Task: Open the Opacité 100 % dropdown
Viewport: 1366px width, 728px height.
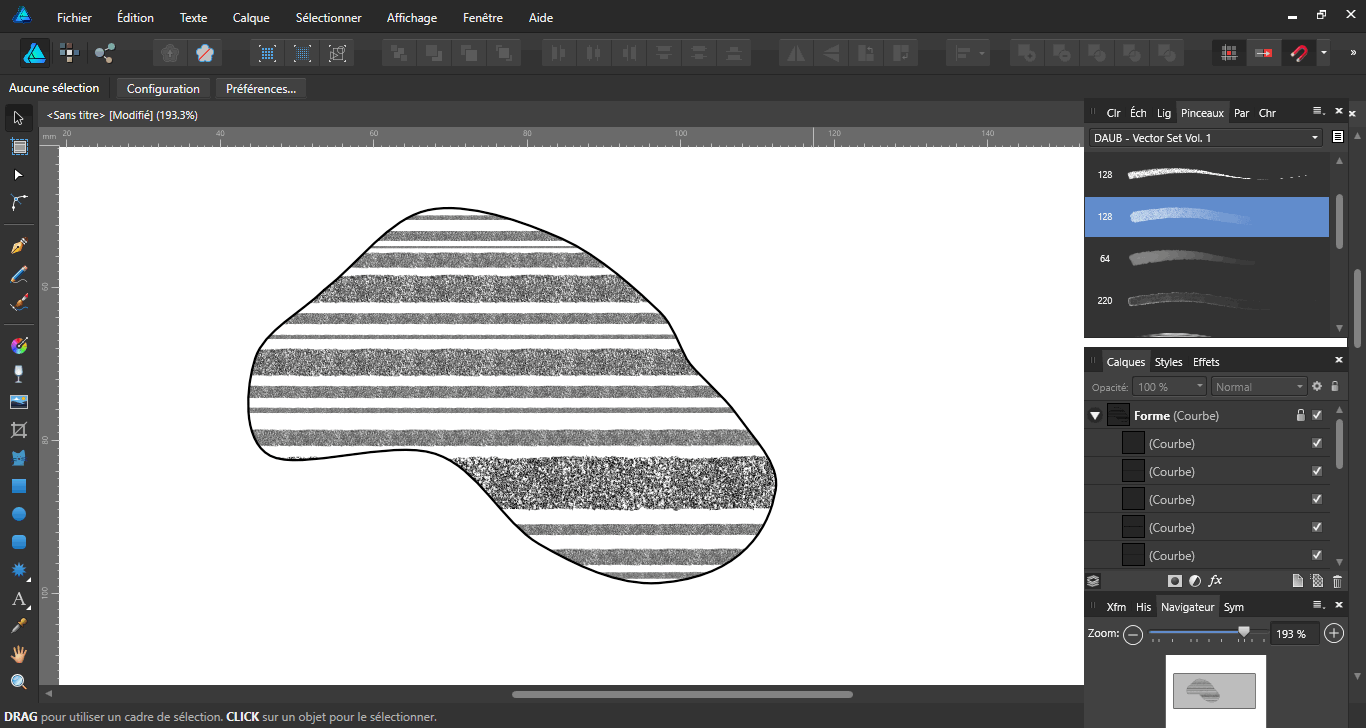Action: [1170, 386]
